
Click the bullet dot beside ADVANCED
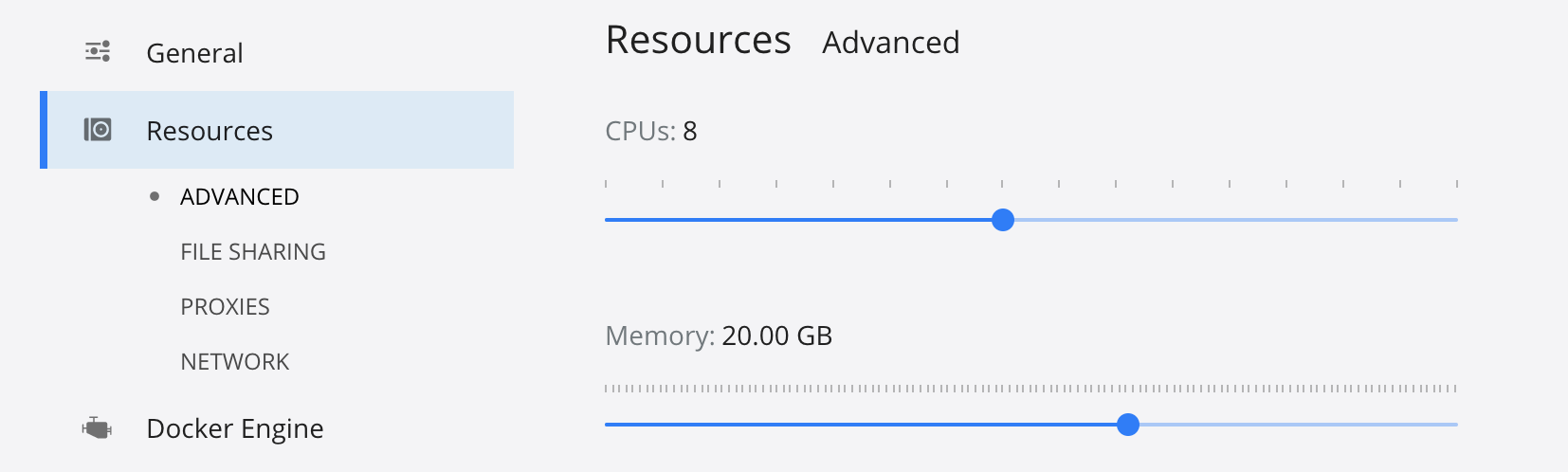(155, 196)
